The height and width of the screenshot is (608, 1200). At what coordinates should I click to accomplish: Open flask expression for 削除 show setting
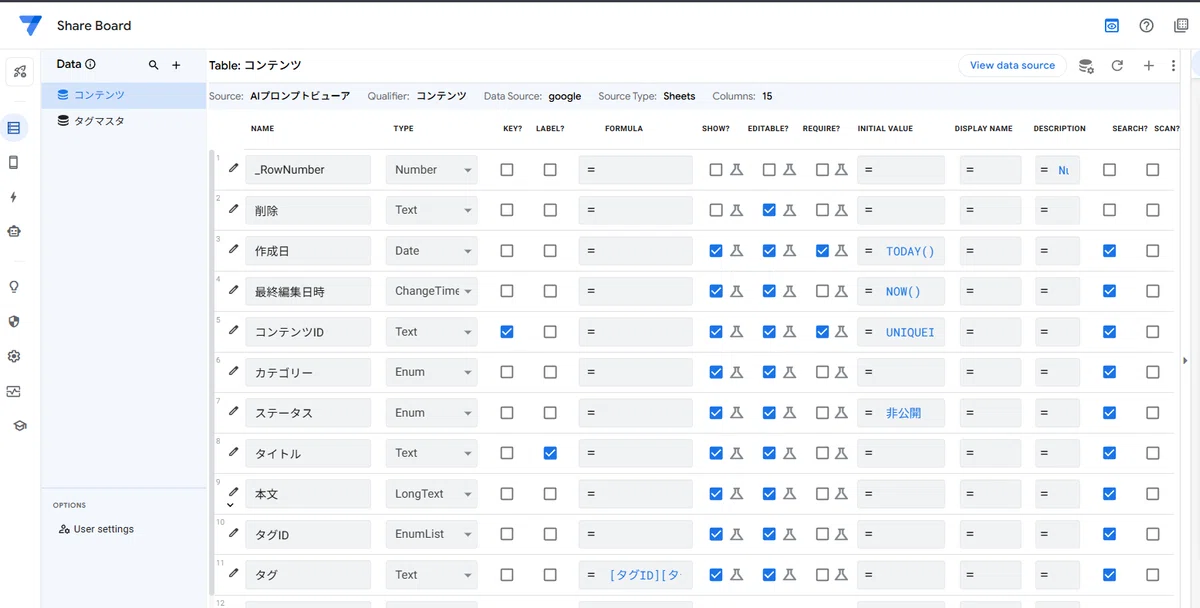click(x=736, y=210)
